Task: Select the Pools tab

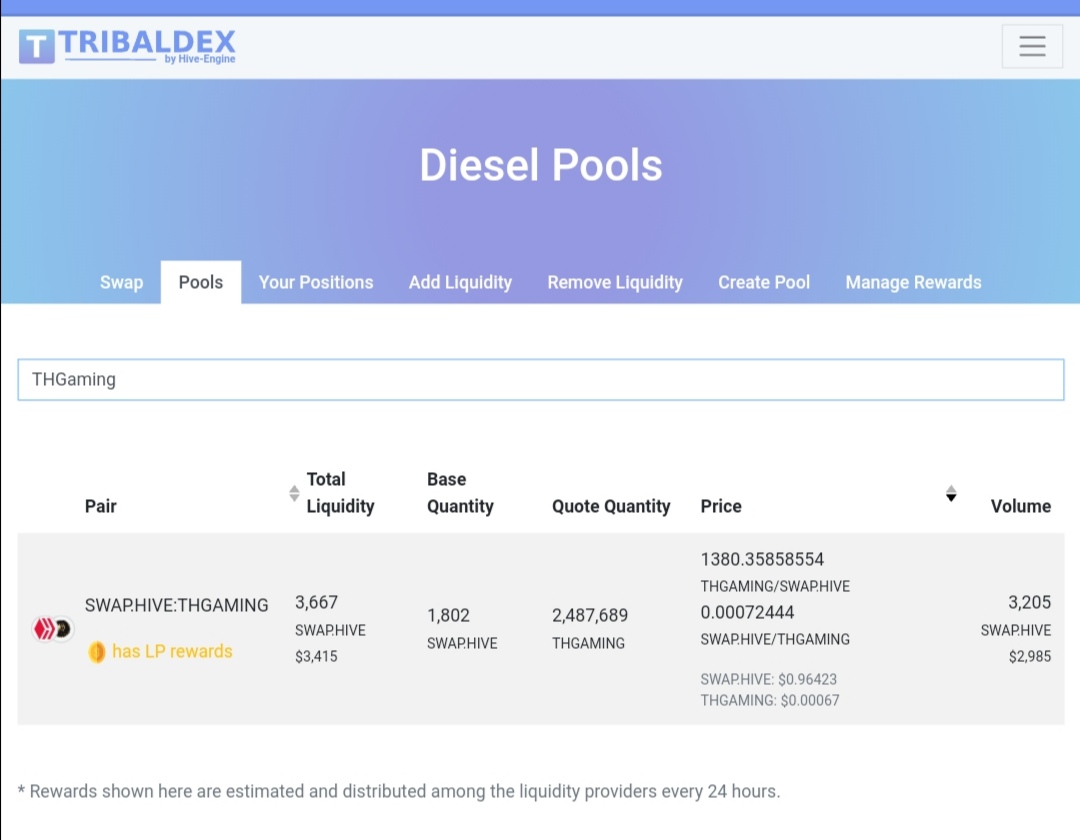Action: (200, 282)
